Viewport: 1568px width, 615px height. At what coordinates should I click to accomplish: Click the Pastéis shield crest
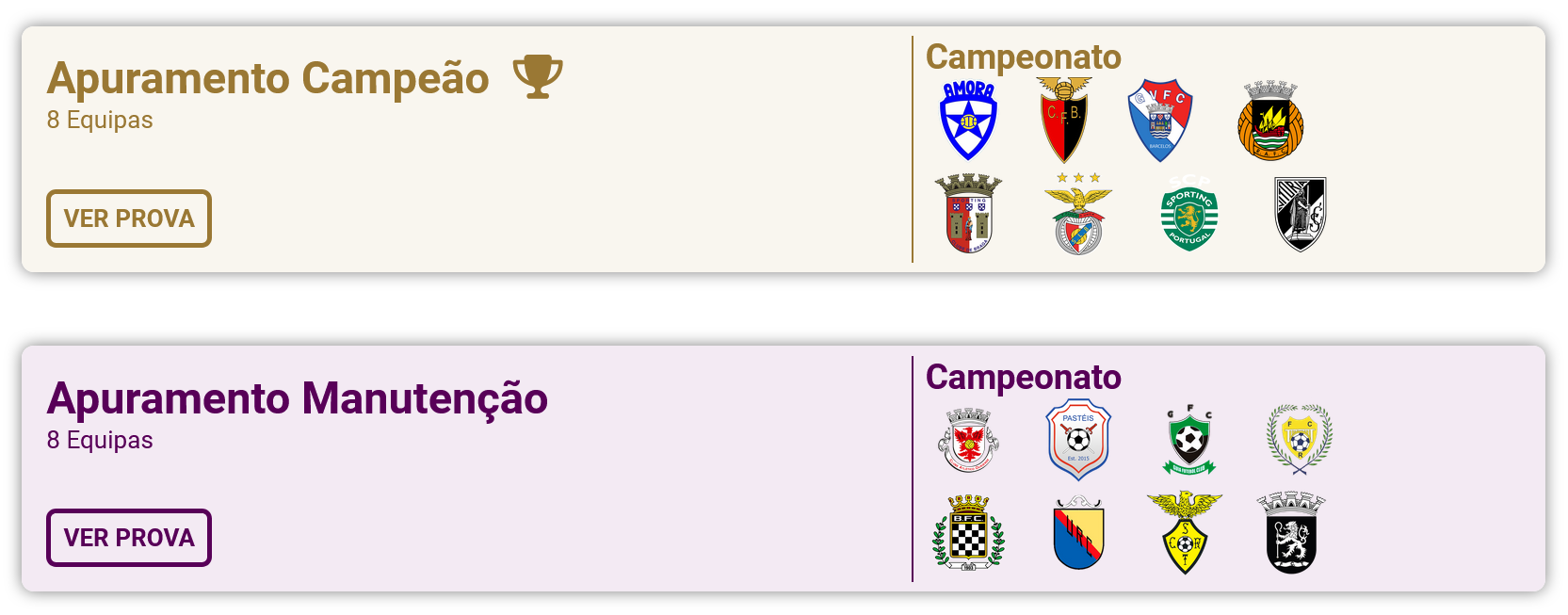(x=1078, y=440)
